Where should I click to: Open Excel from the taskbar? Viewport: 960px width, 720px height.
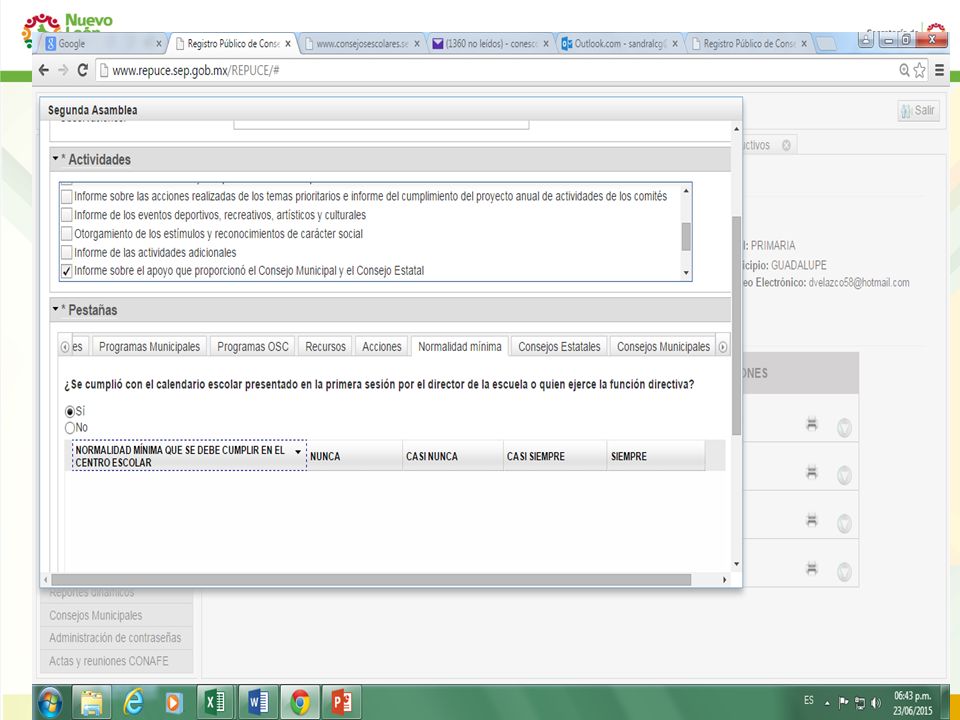point(215,702)
